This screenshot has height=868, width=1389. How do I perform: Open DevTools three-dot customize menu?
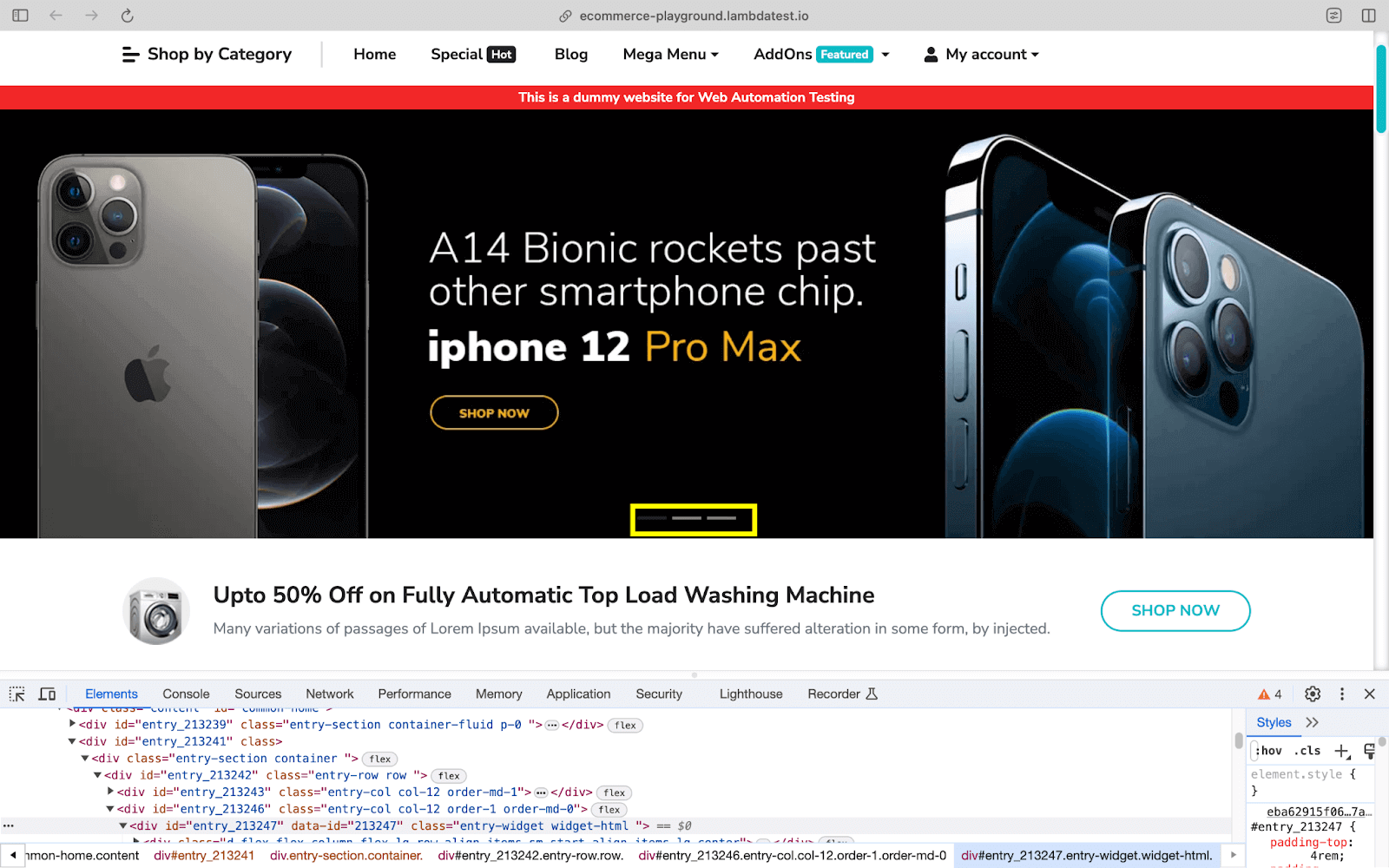pos(1342,694)
